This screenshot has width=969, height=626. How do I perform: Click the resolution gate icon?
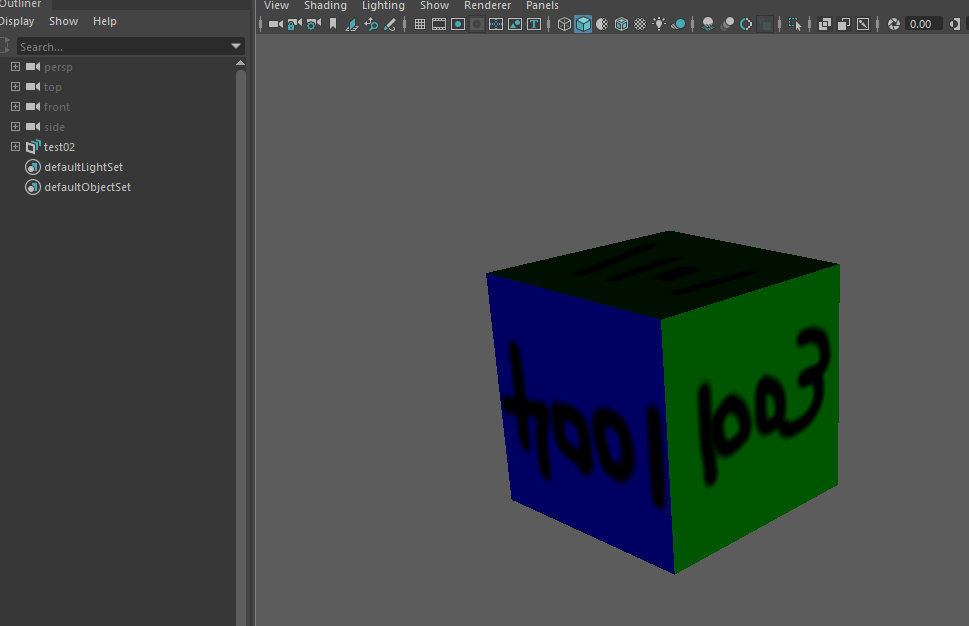point(458,24)
